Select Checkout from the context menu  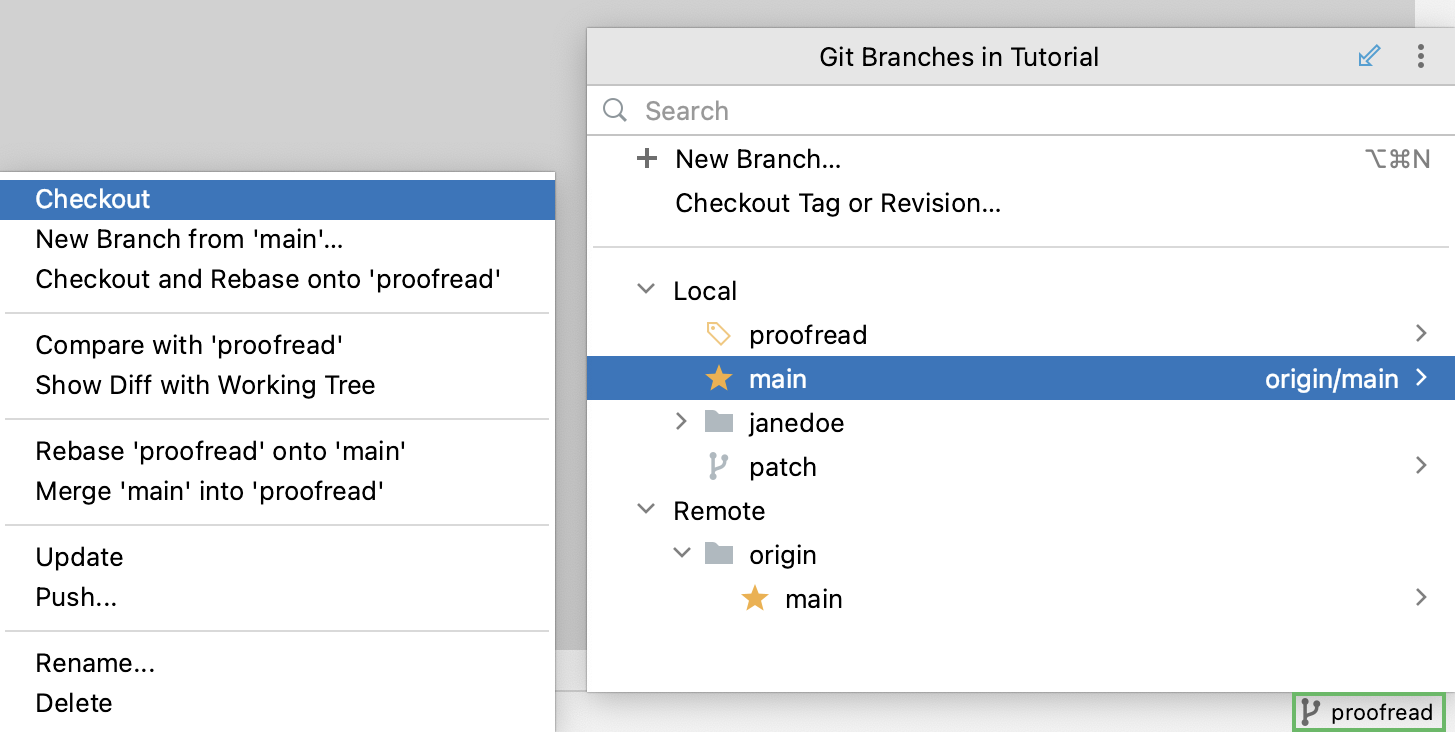[92, 199]
